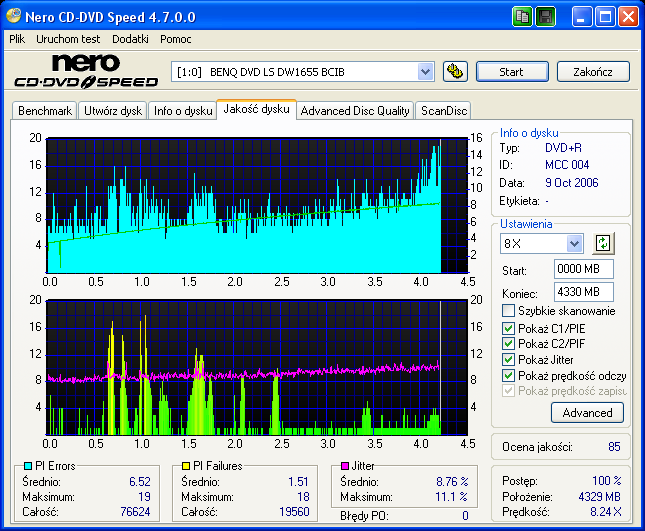
Task: Click the date 9 Oct 2006
Action: [571, 183]
